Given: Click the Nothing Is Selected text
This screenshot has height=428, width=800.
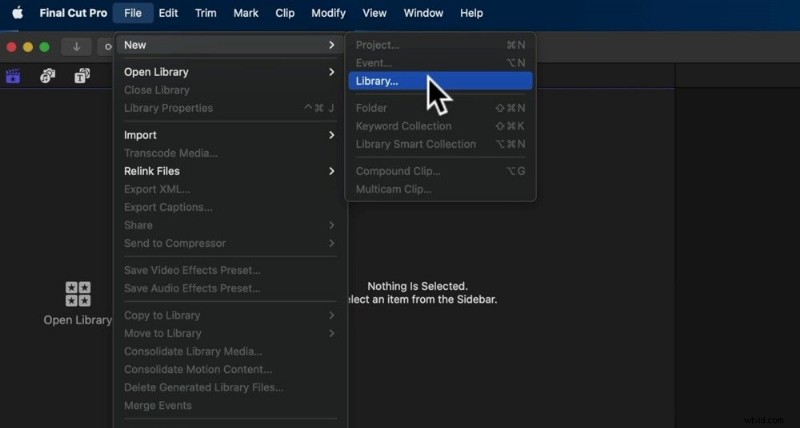Looking at the screenshot, I should click(417, 286).
